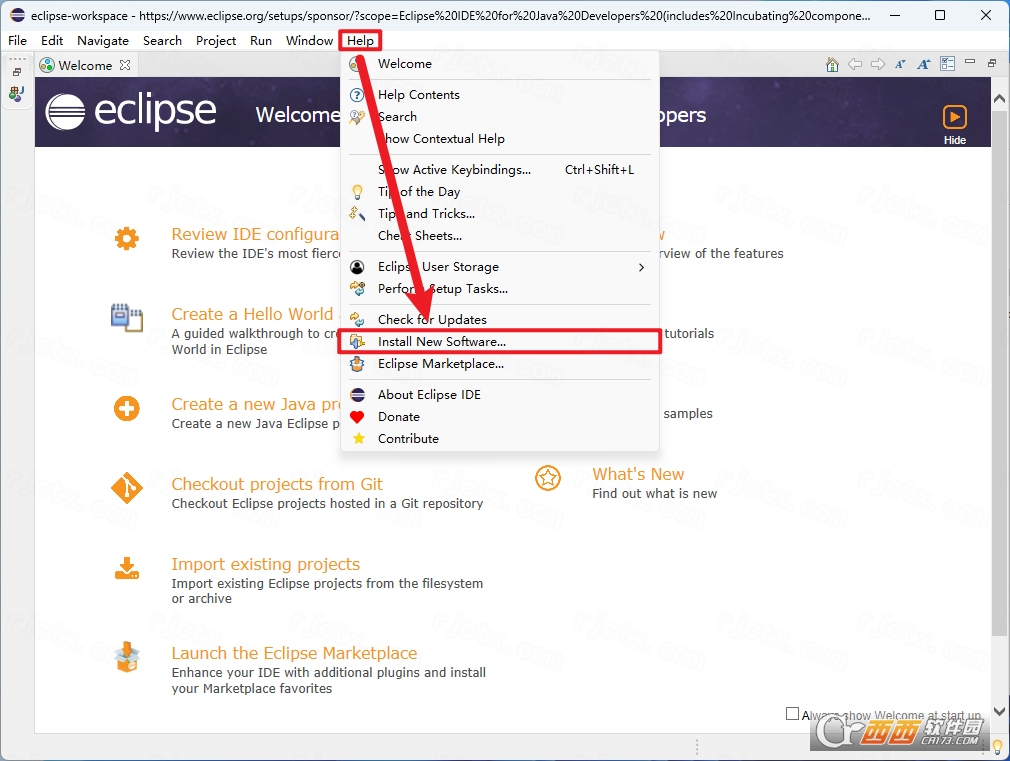Screen dimensions: 1010x761
Task: Enable Always show Welcome at start up
Action: tap(792, 713)
